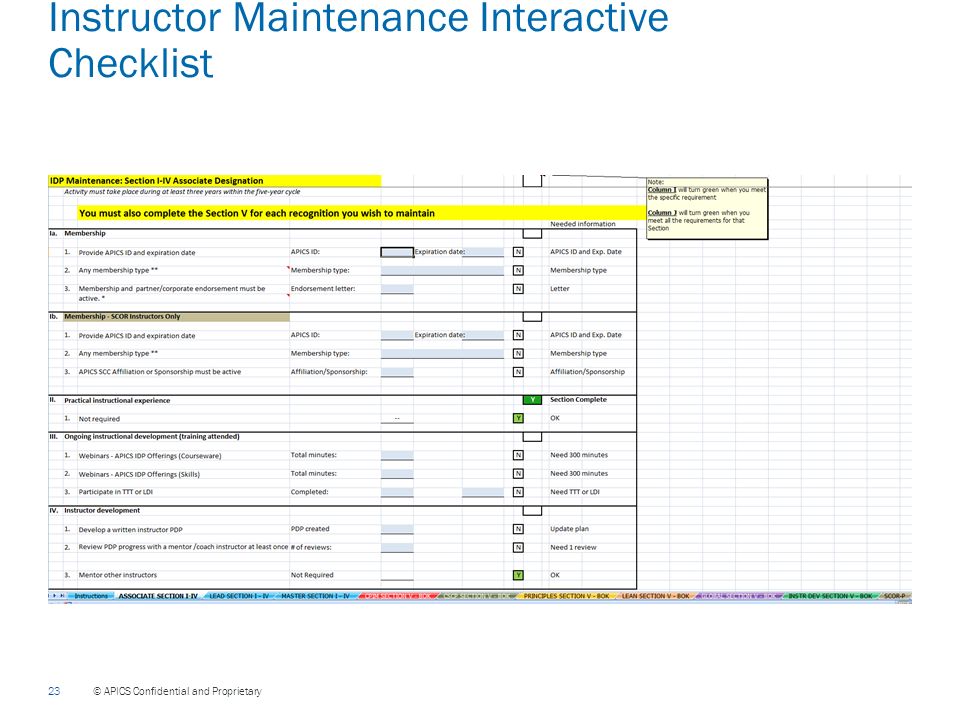Click the 'Section Complete' label
This screenshot has height=720, width=960.
(x=578, y=400)
